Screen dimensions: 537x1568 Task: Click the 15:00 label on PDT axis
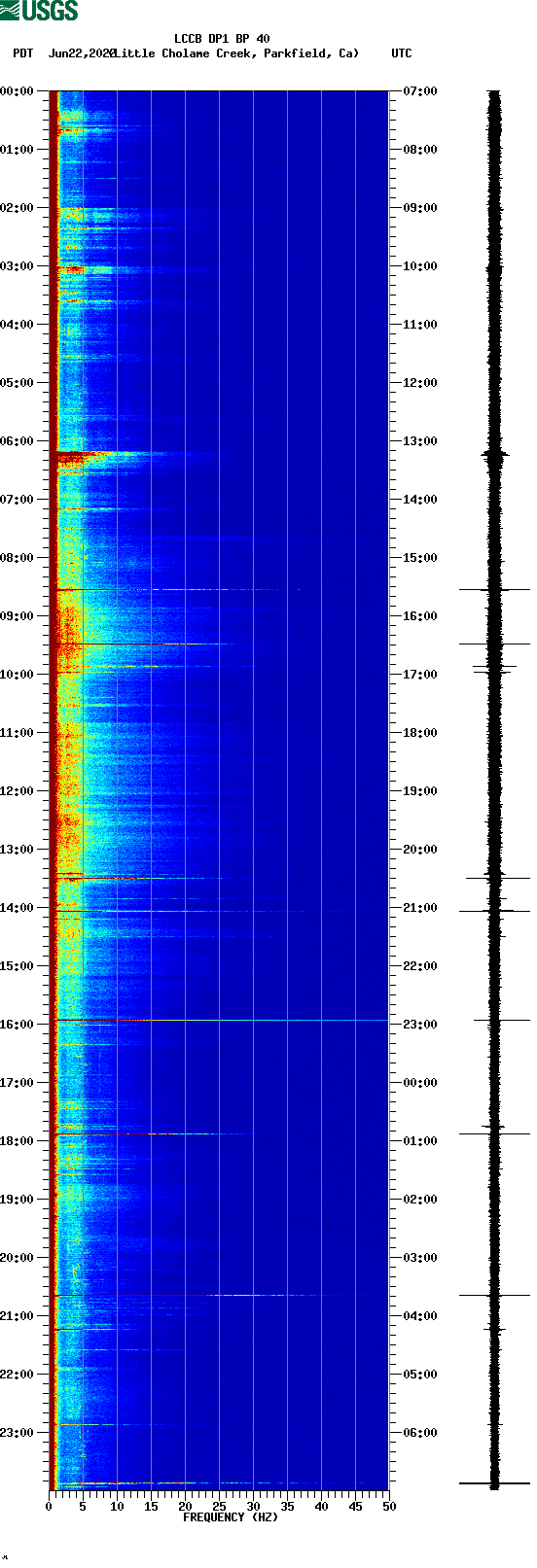[x=18, y=966]
